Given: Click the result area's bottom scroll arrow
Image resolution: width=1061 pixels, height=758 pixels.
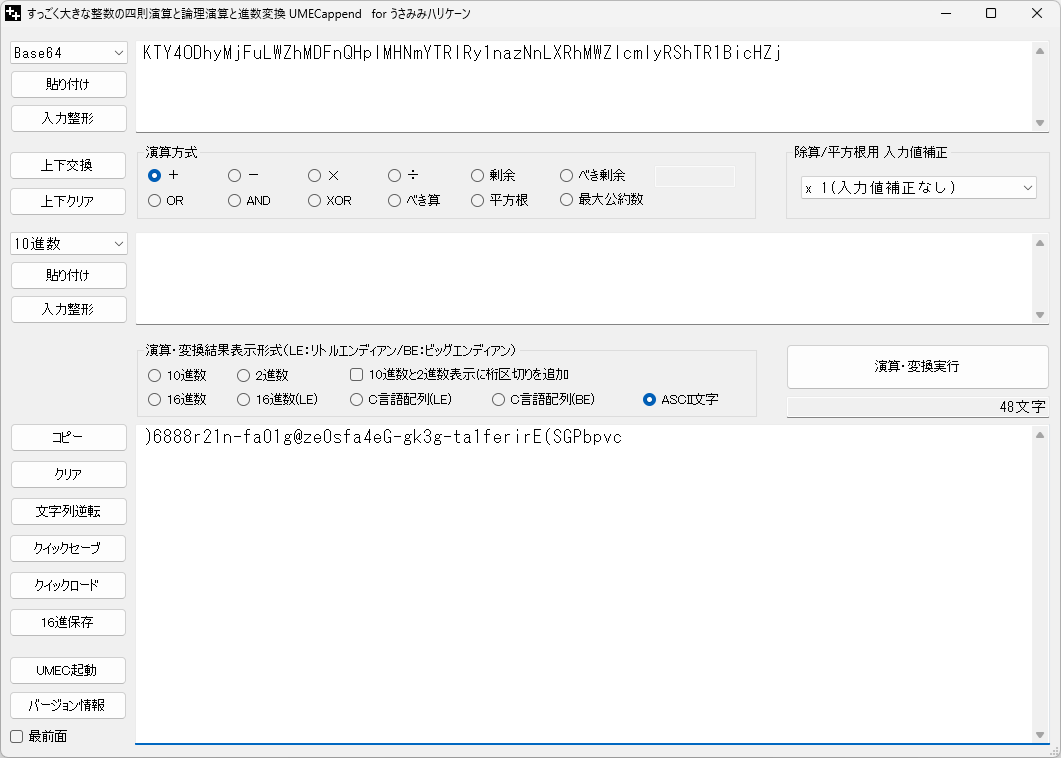Looking at the screenshot, I should 1040,735.
